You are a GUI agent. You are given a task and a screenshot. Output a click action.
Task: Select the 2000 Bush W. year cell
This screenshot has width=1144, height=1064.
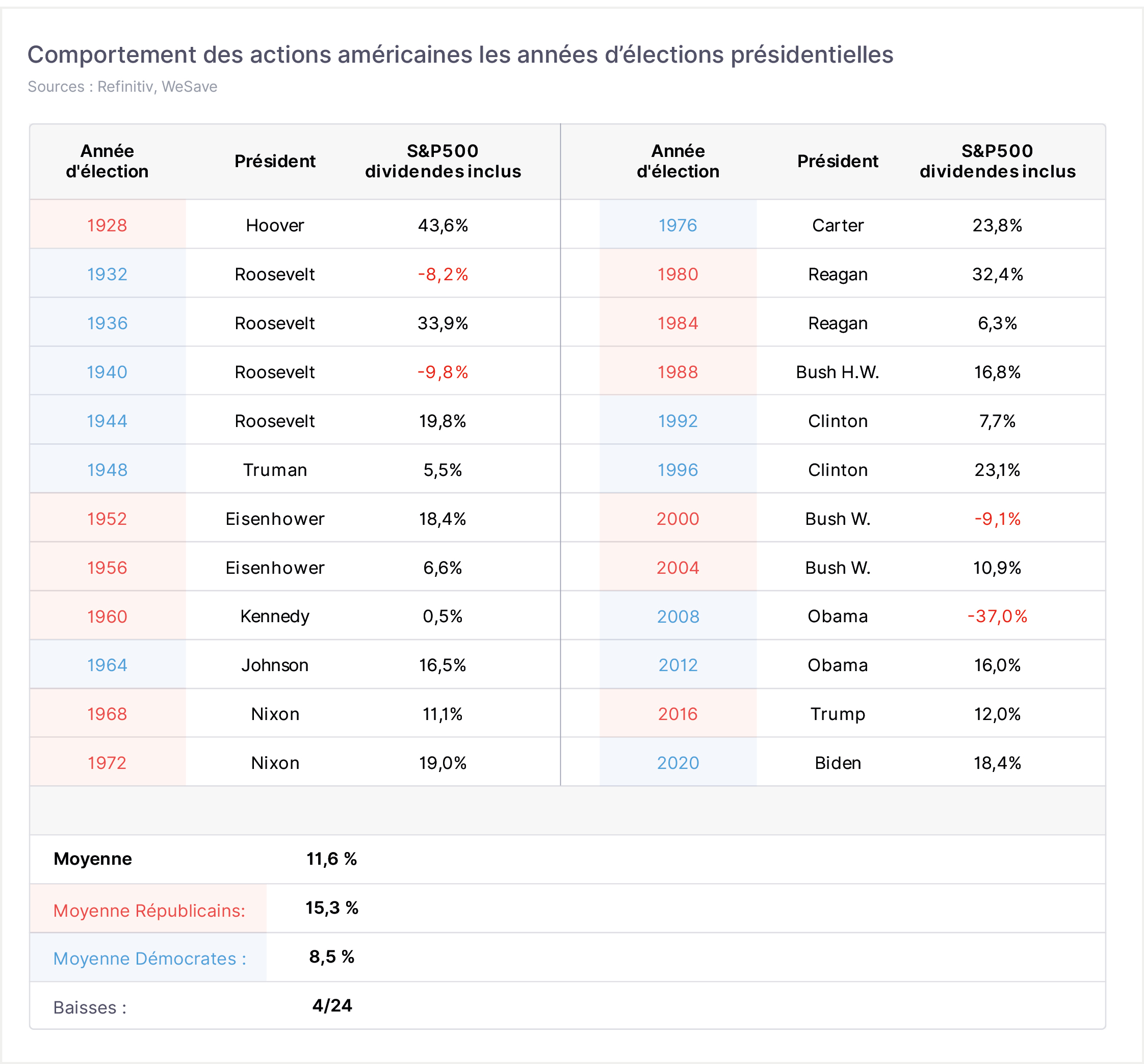[678, 519]
